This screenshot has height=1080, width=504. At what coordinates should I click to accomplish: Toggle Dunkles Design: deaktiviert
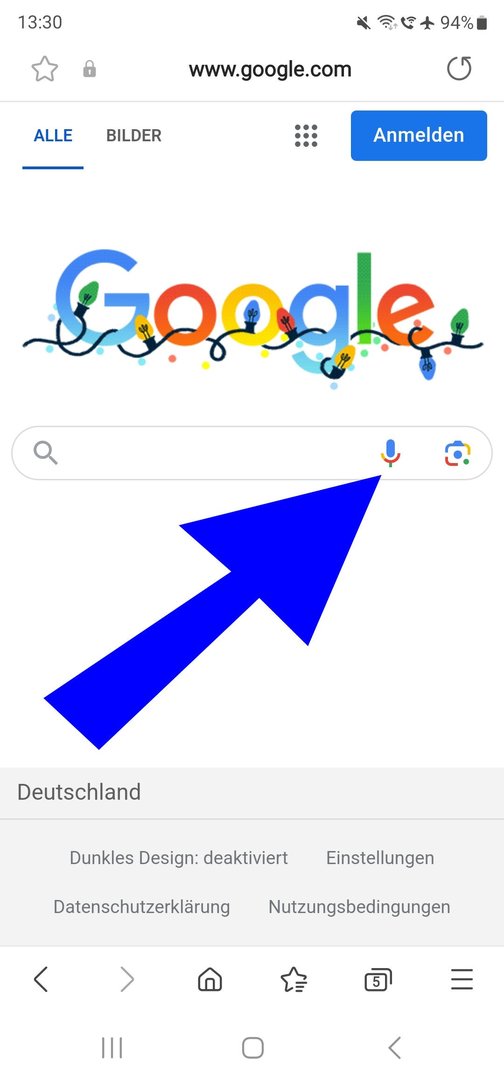coord(179,858)
